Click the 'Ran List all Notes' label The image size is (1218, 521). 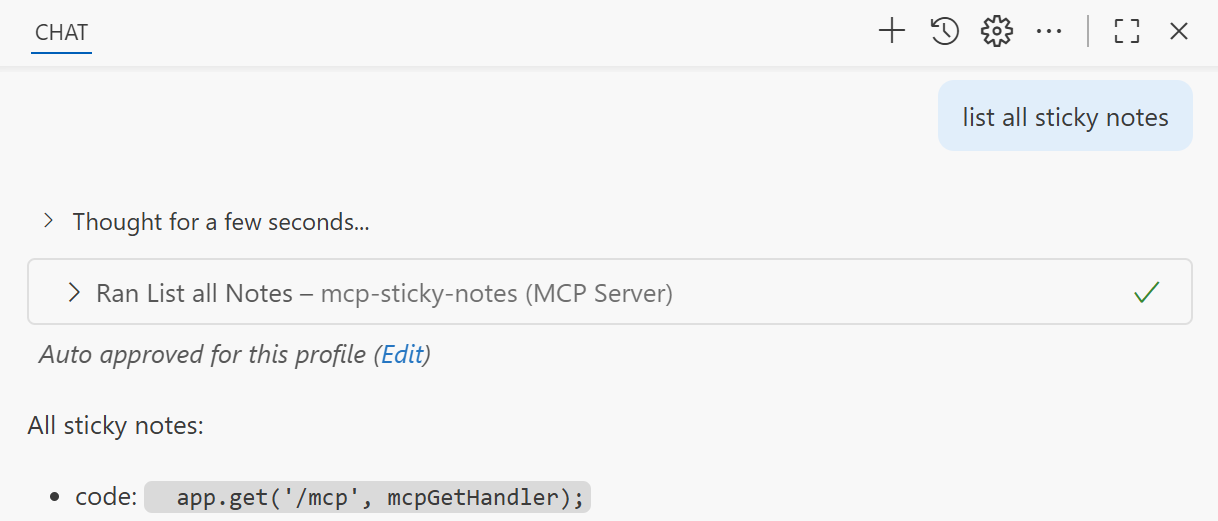point(194,293)
